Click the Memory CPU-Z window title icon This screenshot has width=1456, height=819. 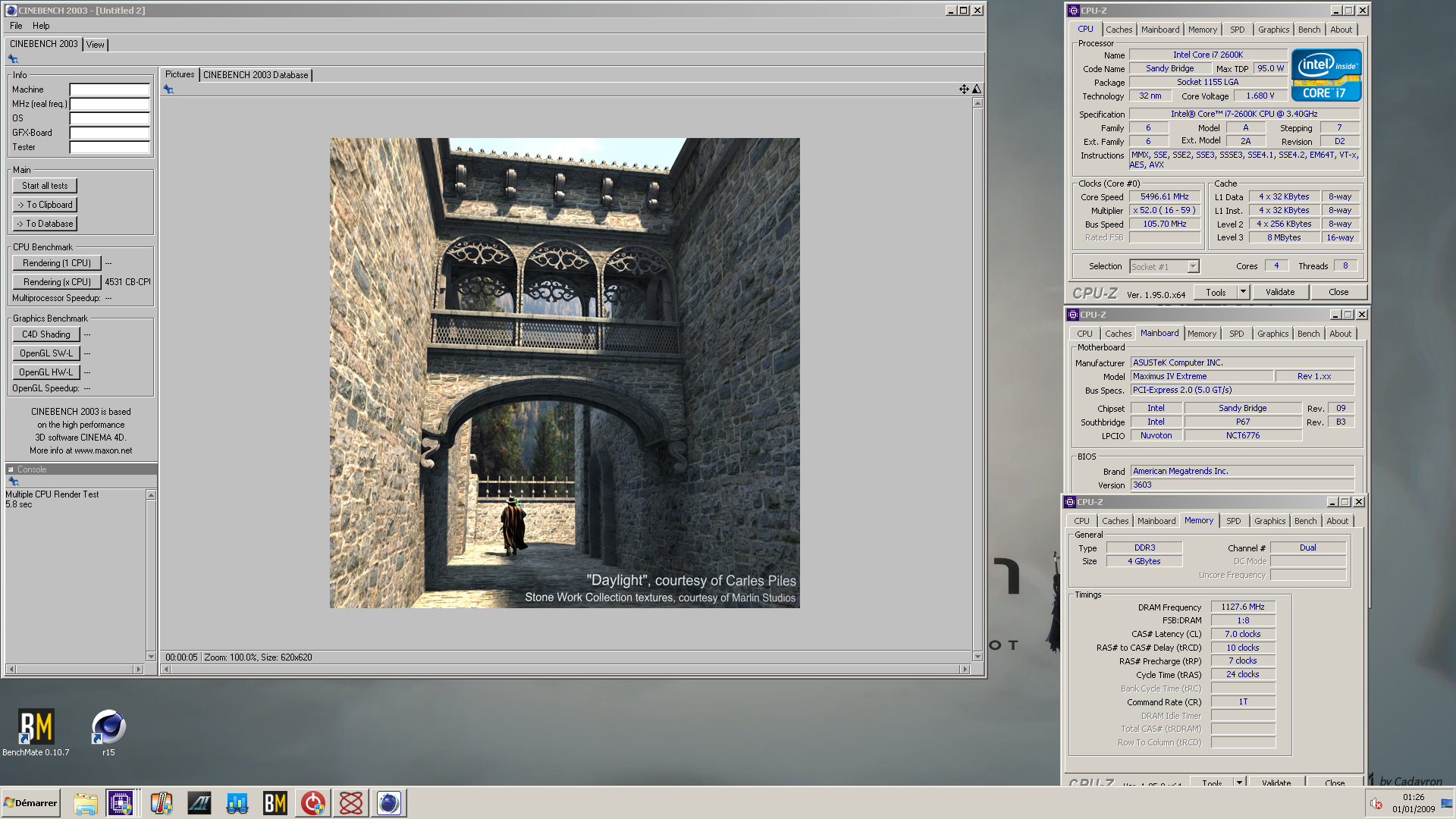[1070, 502]
